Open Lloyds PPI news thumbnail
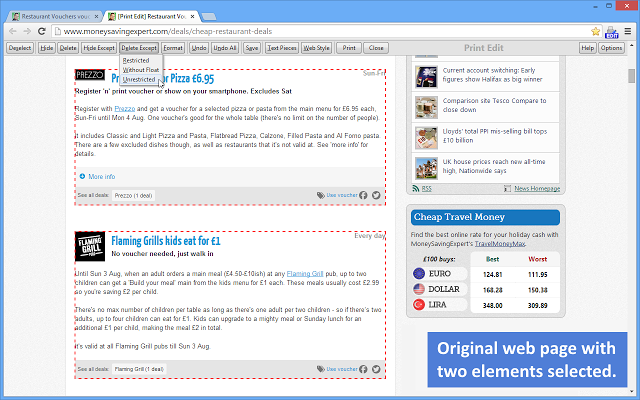 point(426,138)
